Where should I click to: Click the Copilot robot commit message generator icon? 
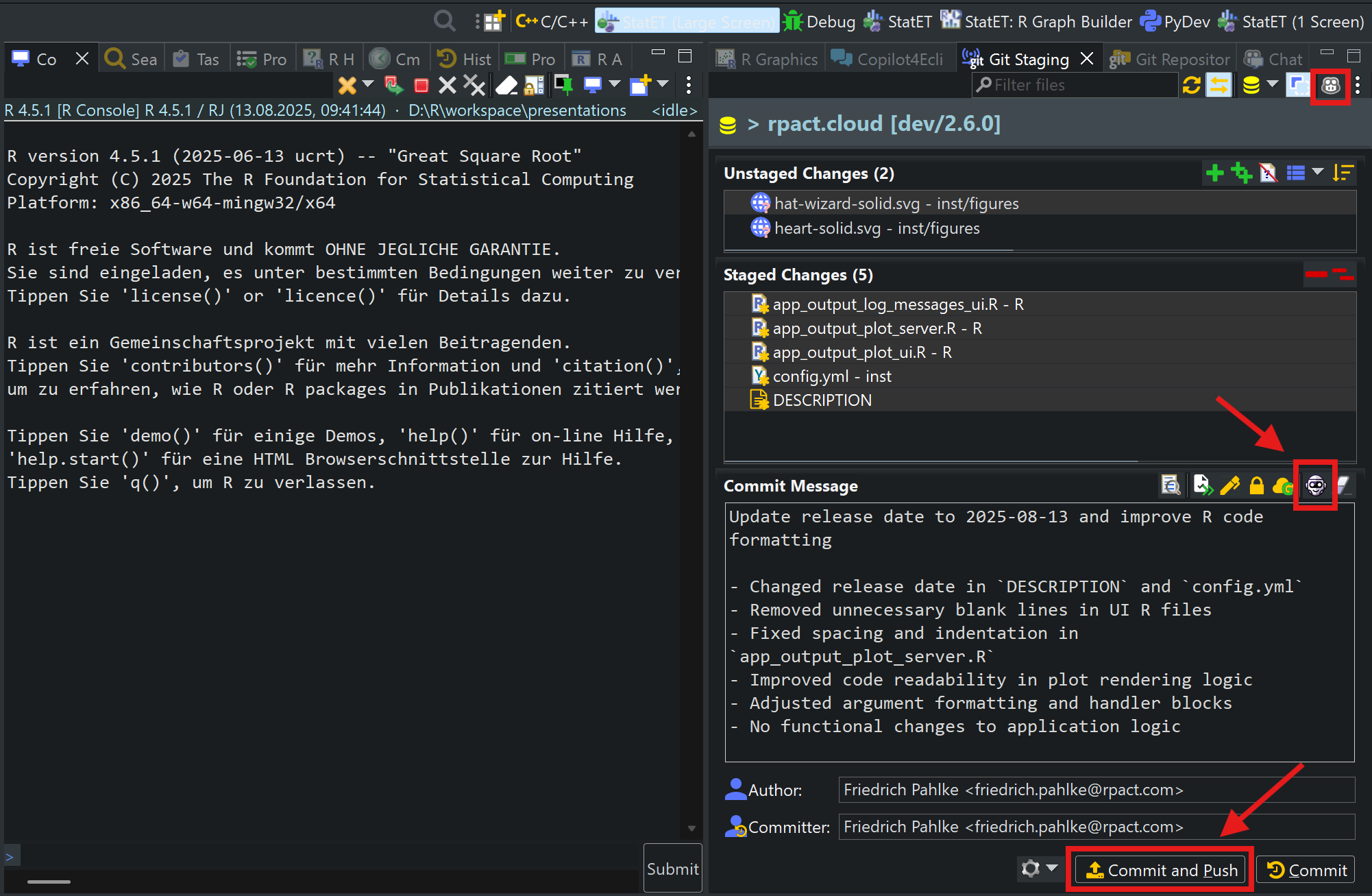1315,485
